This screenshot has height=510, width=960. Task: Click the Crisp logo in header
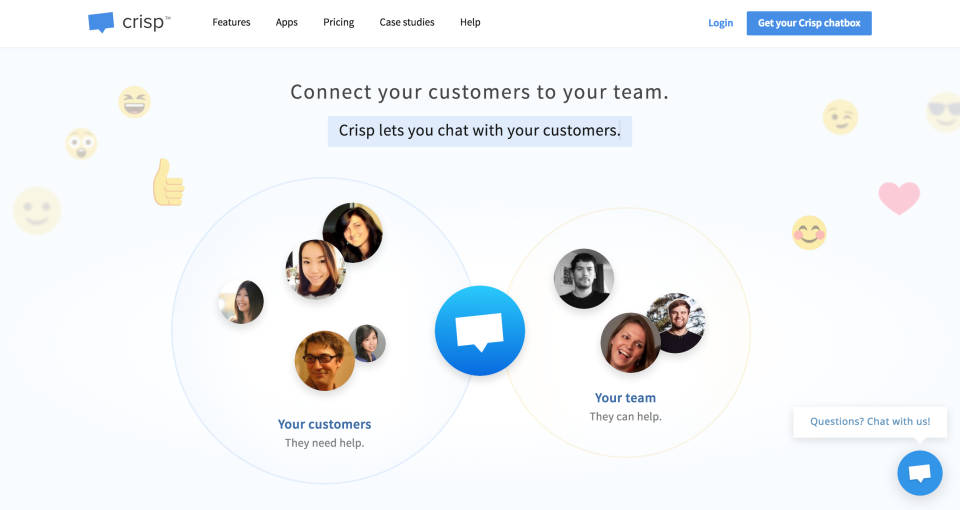coord(129,23)
